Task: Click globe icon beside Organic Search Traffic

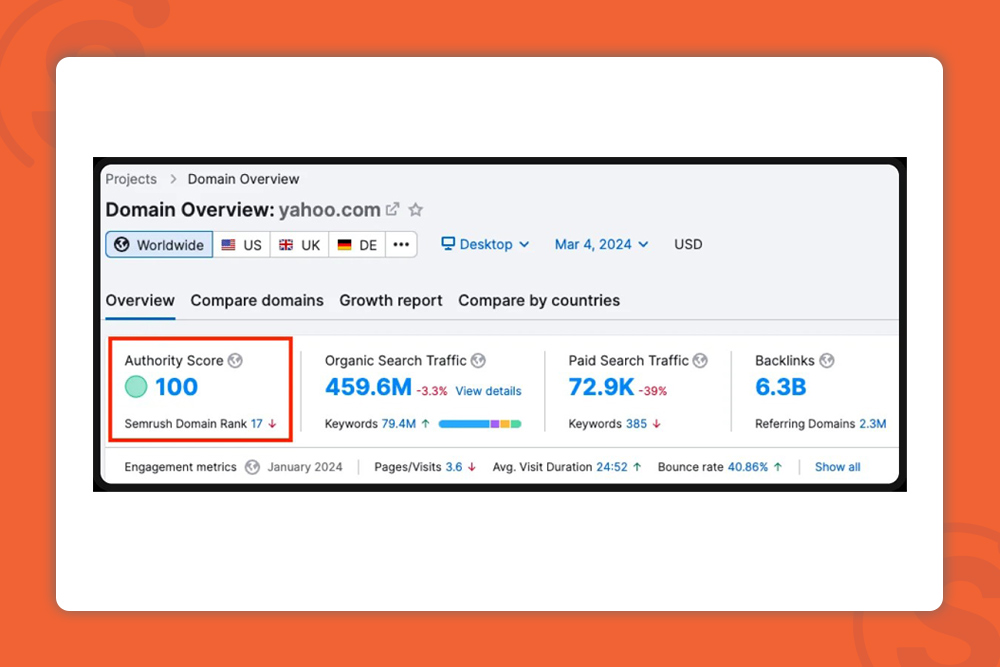Action: [478, 360]
